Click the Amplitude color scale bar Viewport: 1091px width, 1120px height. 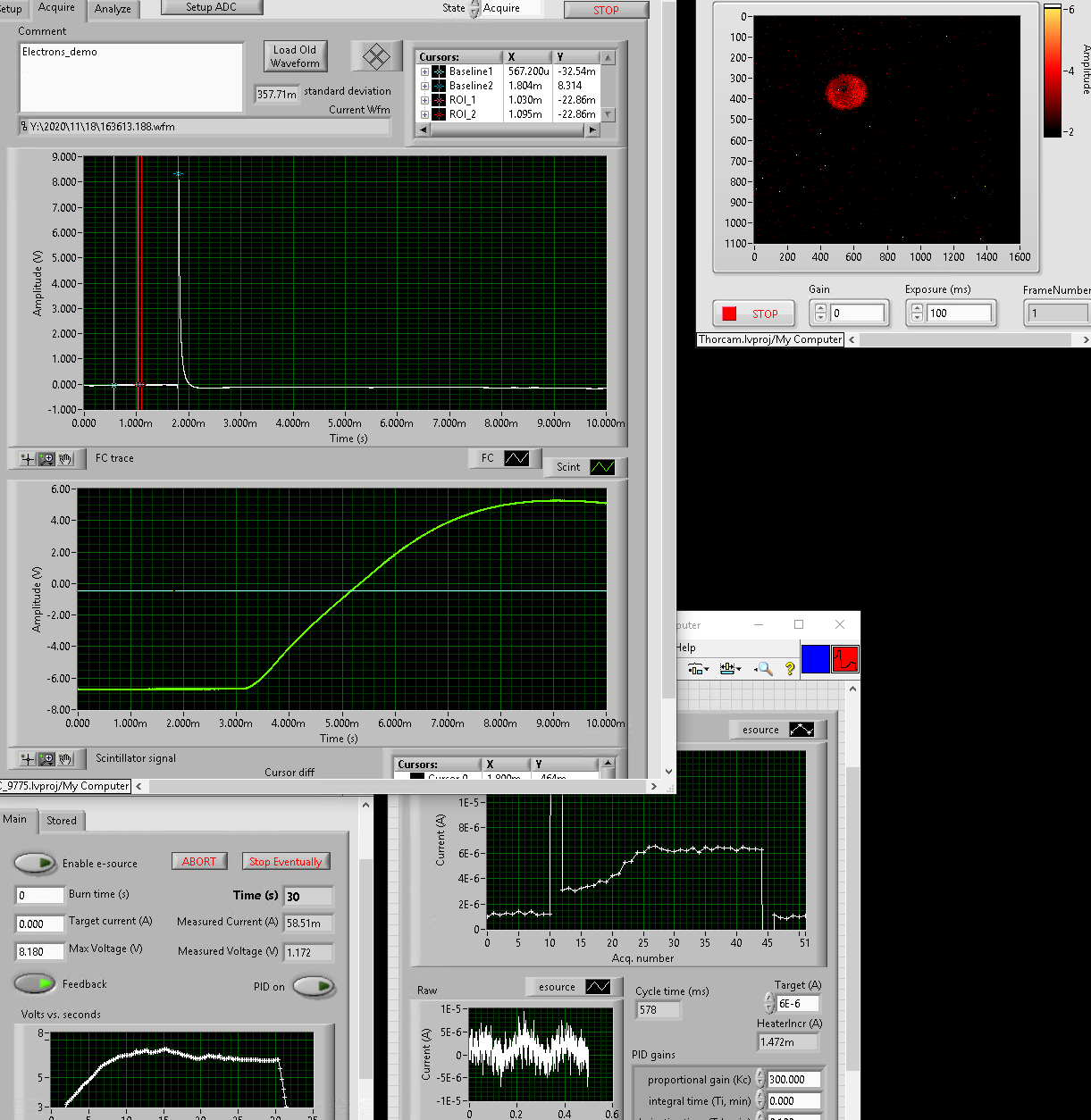tap(1052, 71)
